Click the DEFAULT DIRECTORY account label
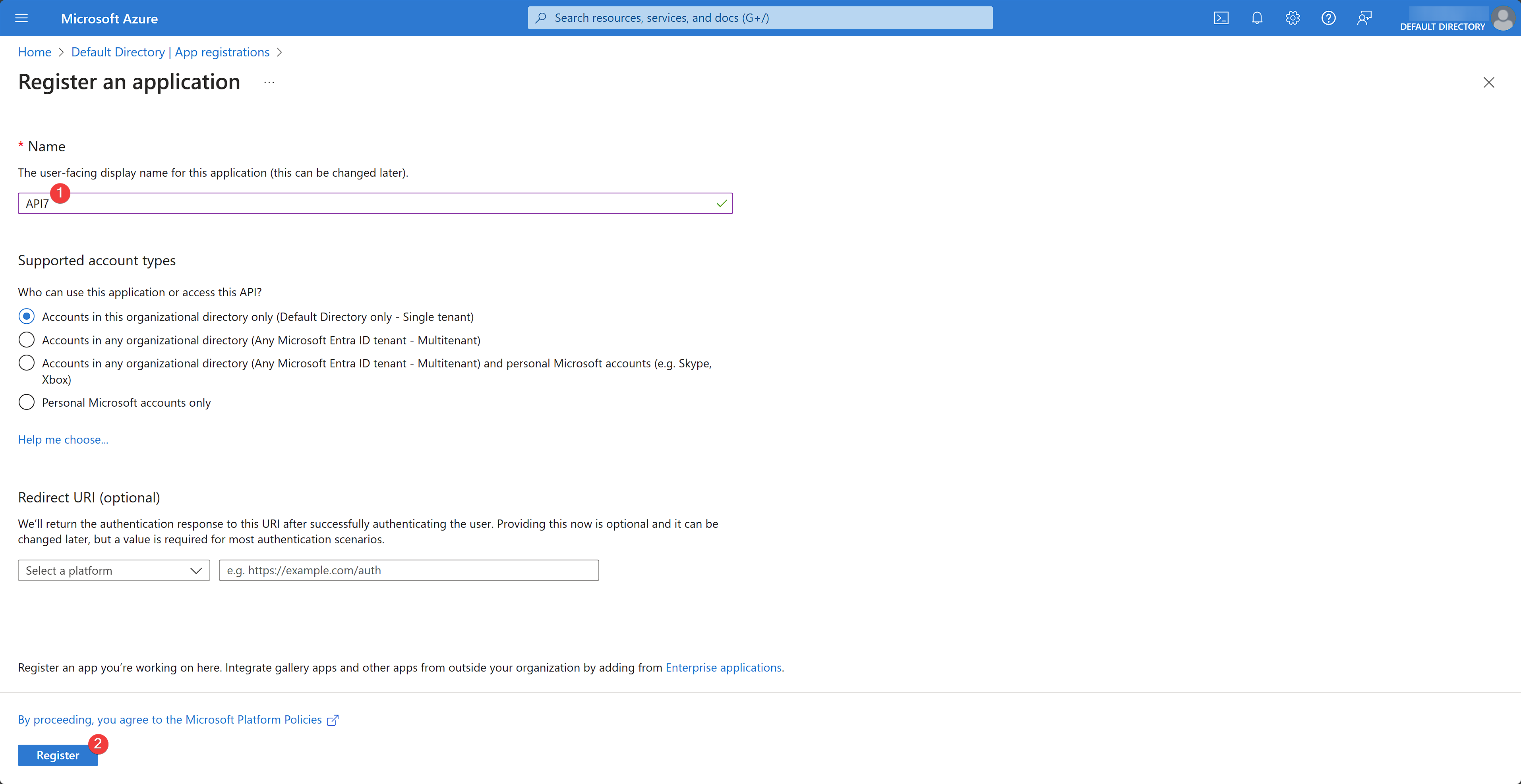The image size is (1521, 784). coord(1442,27)
